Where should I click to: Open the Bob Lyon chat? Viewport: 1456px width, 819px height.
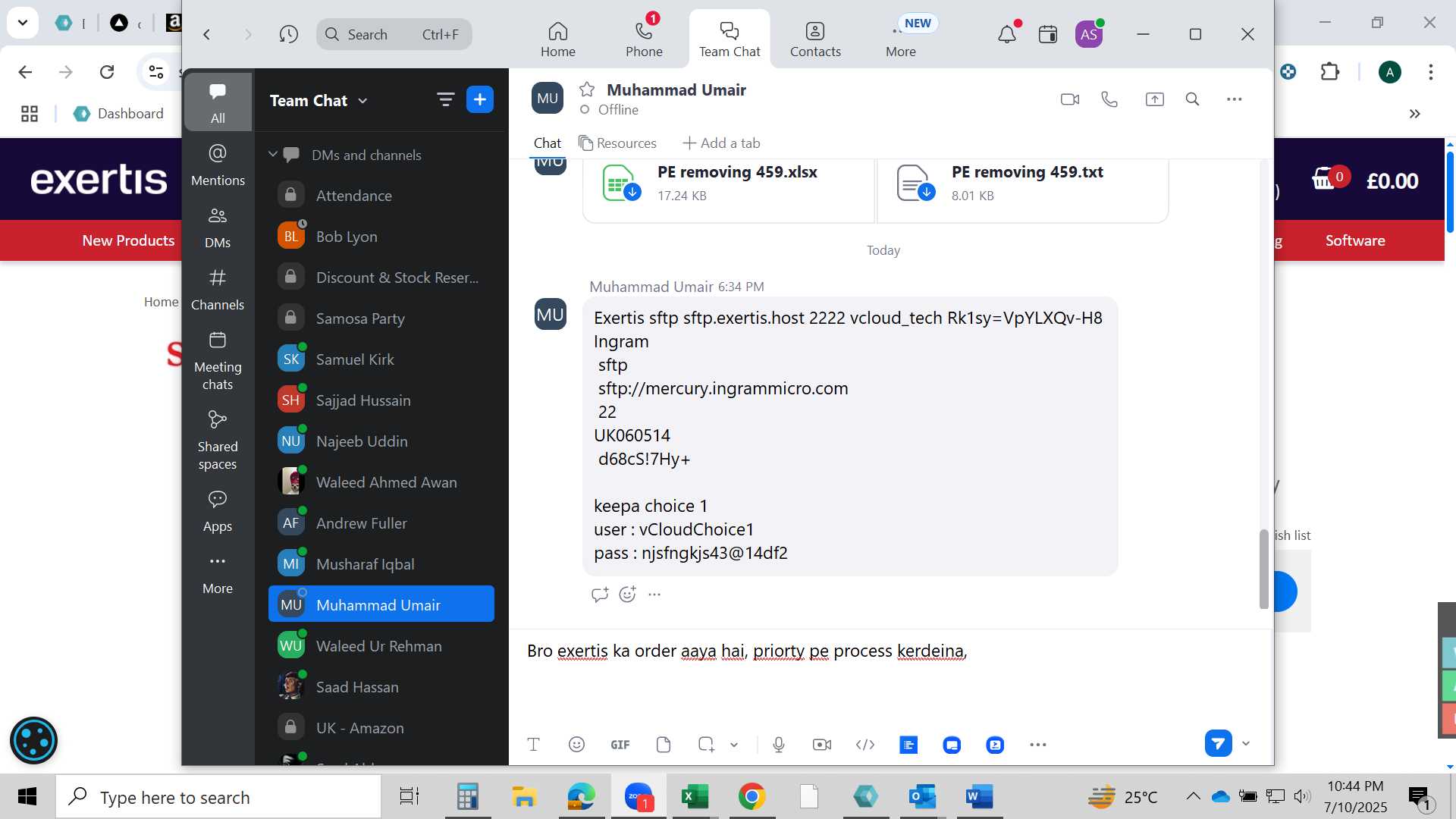click(381, 237)
